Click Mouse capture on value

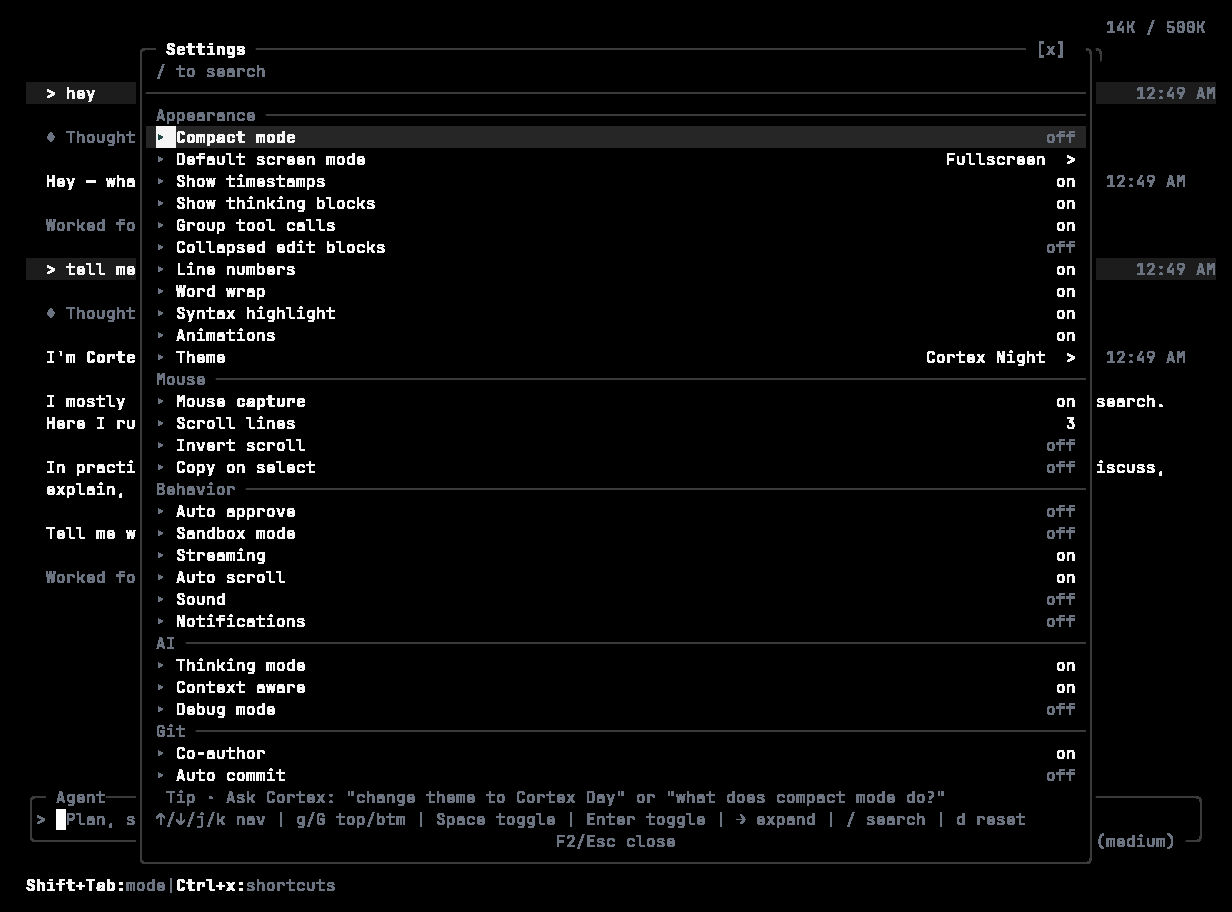point(1065,401)
